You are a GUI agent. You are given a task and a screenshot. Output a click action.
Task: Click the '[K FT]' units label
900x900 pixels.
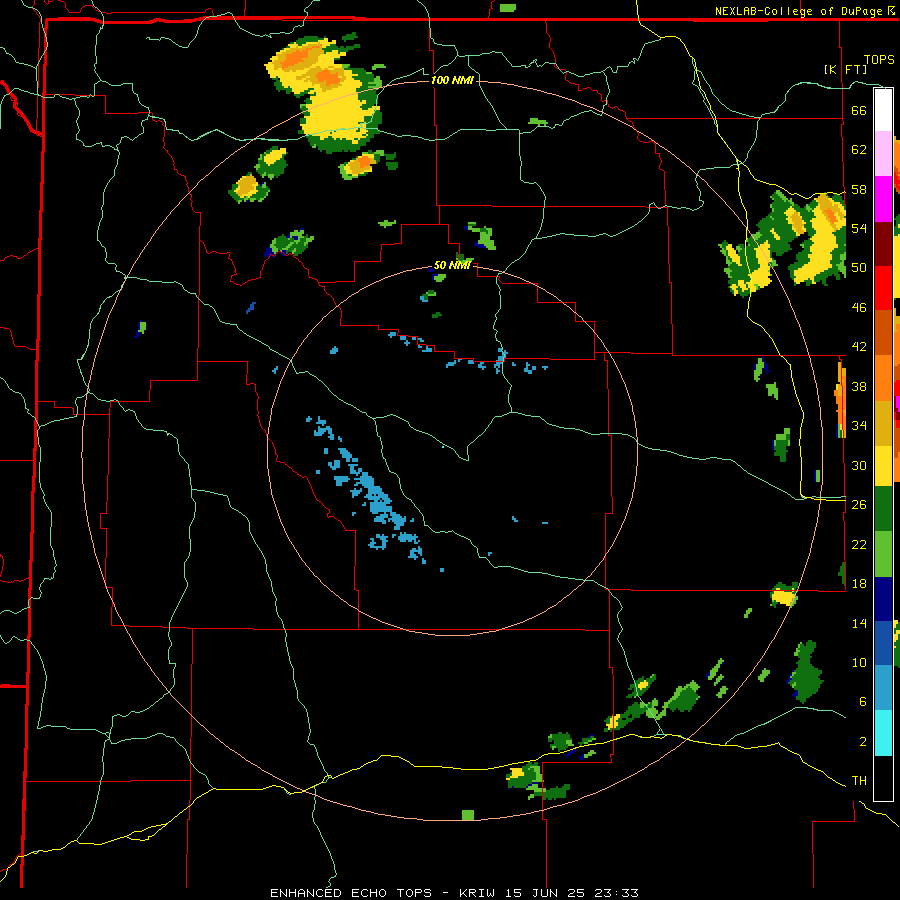click(845, 69)
